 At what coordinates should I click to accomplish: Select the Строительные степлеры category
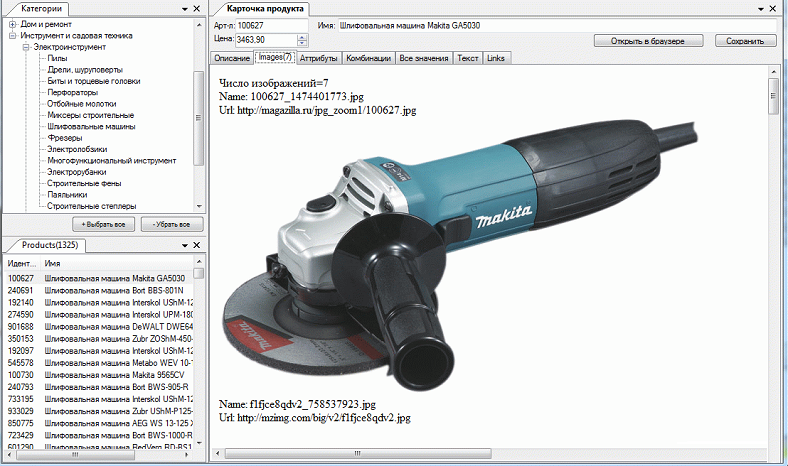[91, 206]
